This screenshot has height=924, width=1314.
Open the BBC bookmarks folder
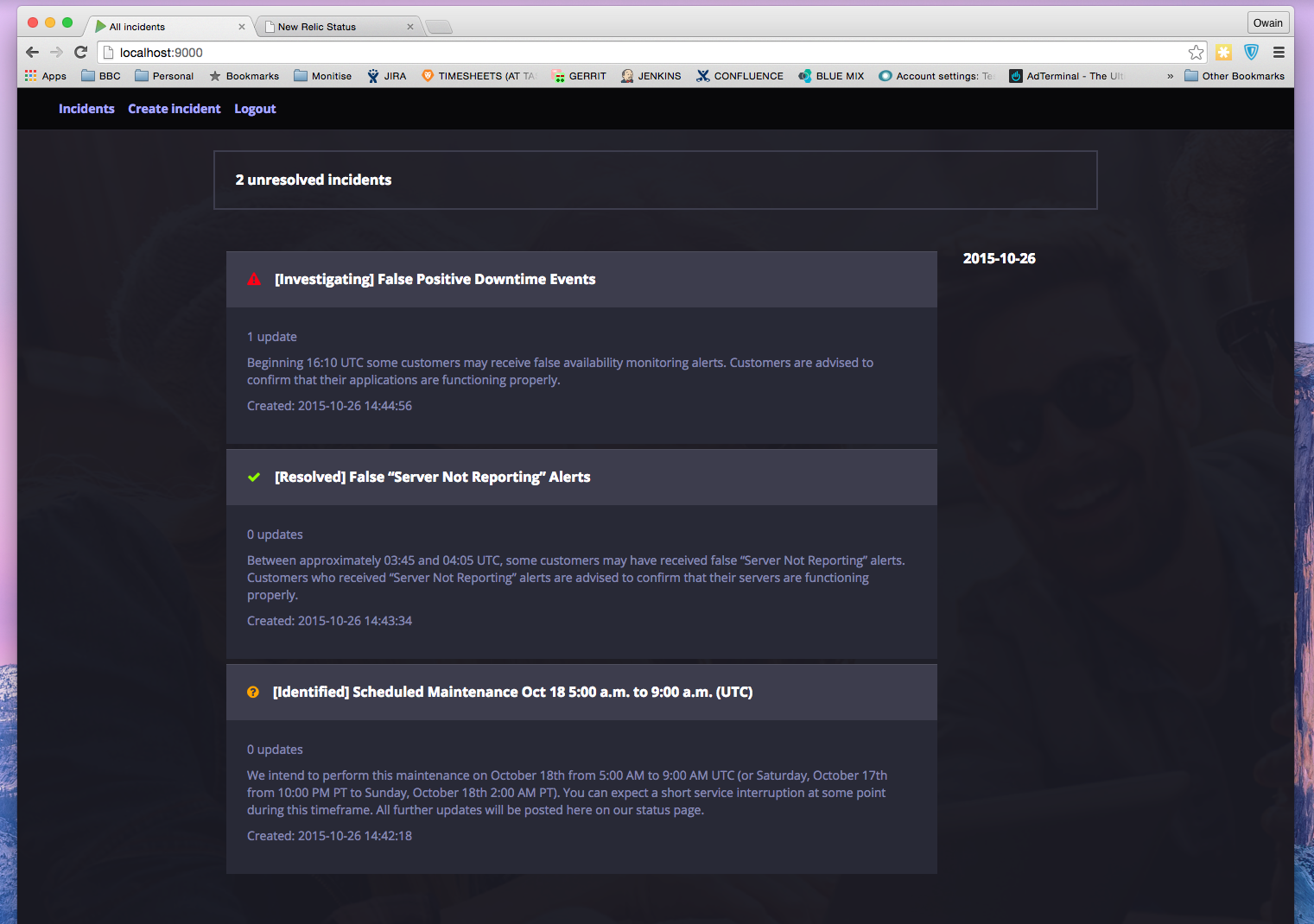(x=101, y=76)
